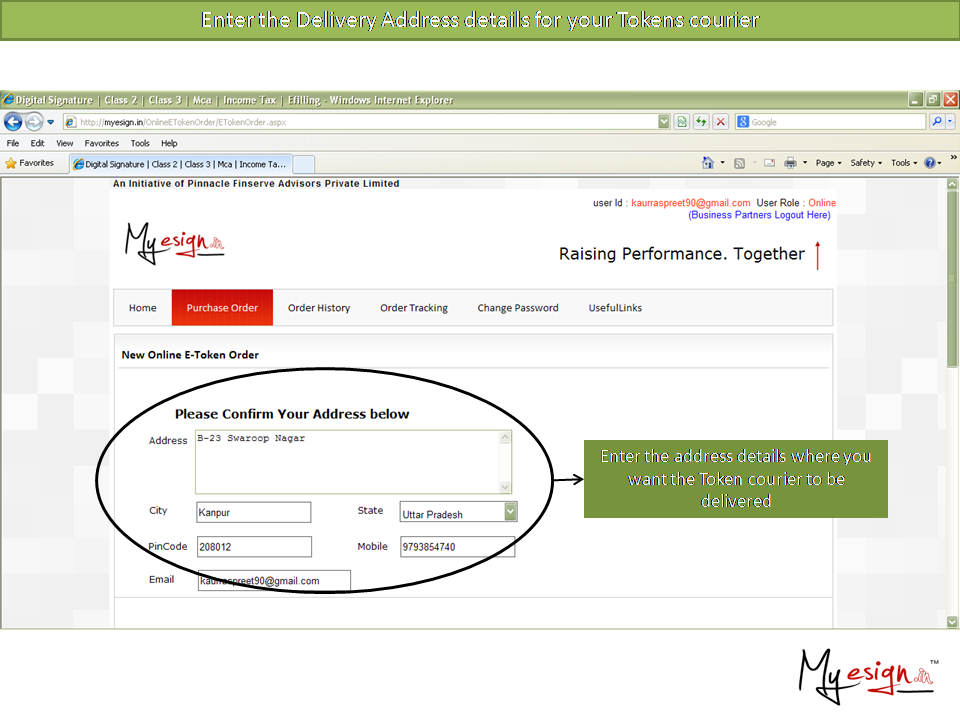The height and width of the screenshot is (720, 960).
Task: Click the Refresh page icon
Action: (700, 122)
